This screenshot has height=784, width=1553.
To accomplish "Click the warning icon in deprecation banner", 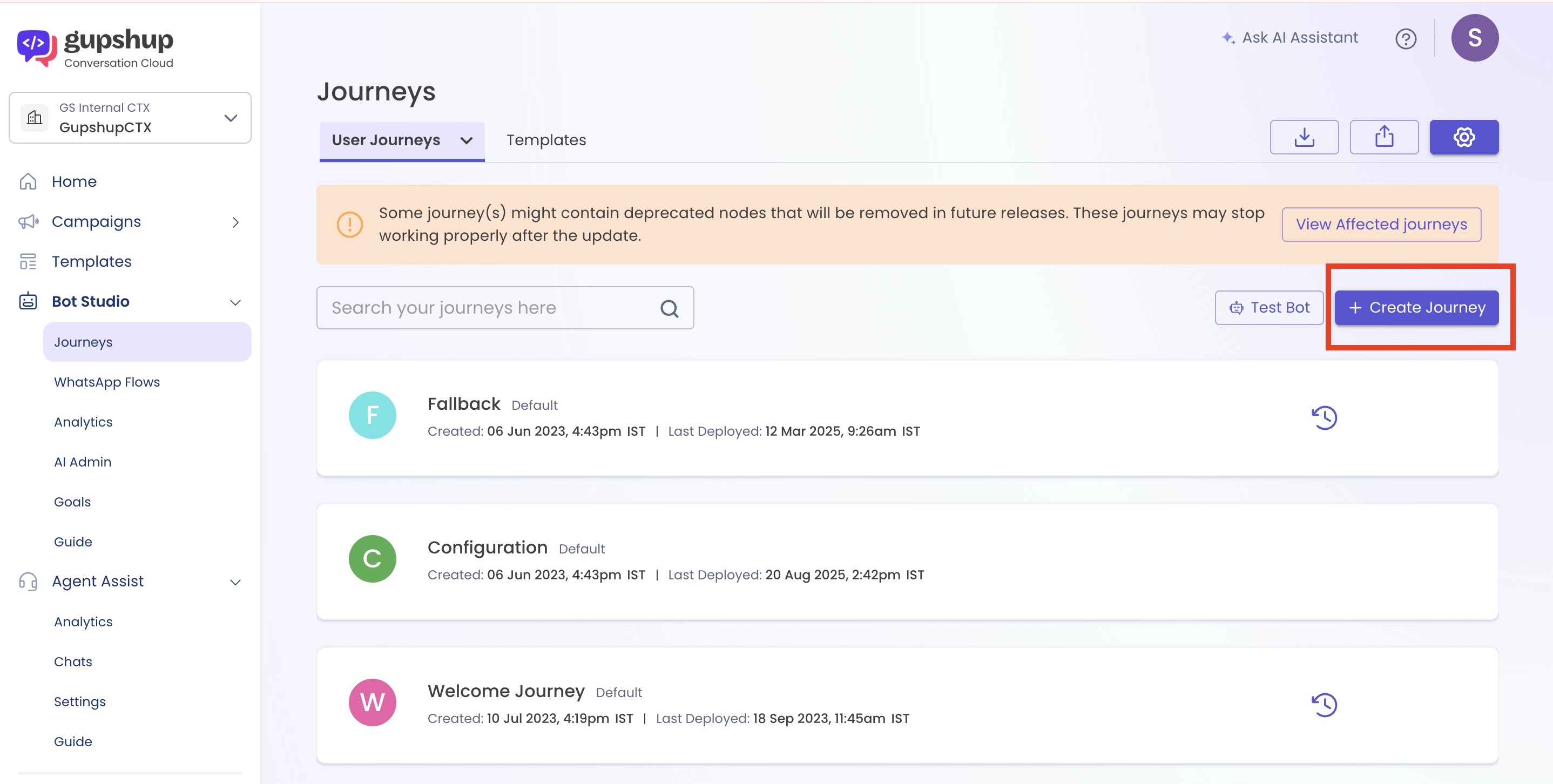I will pos(350,225).
